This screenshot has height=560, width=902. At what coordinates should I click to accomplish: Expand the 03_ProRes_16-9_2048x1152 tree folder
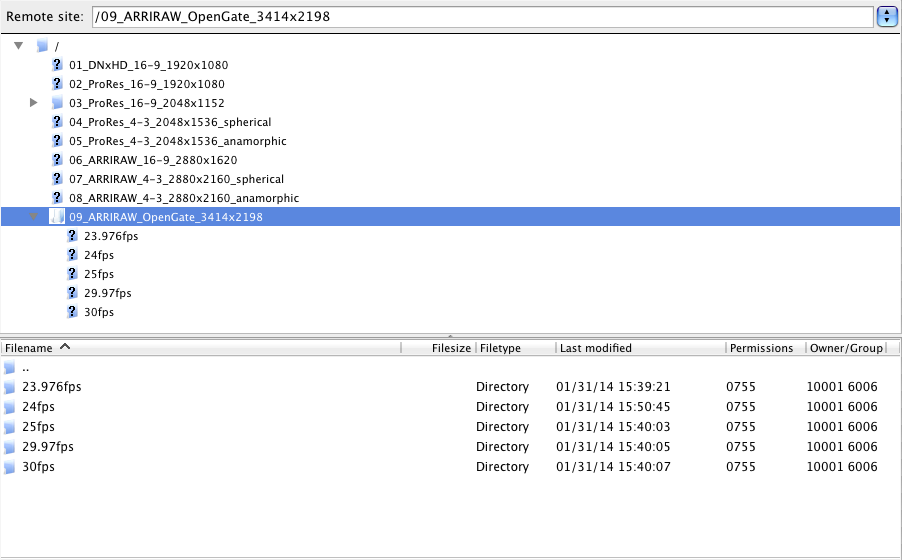(33, 102)
